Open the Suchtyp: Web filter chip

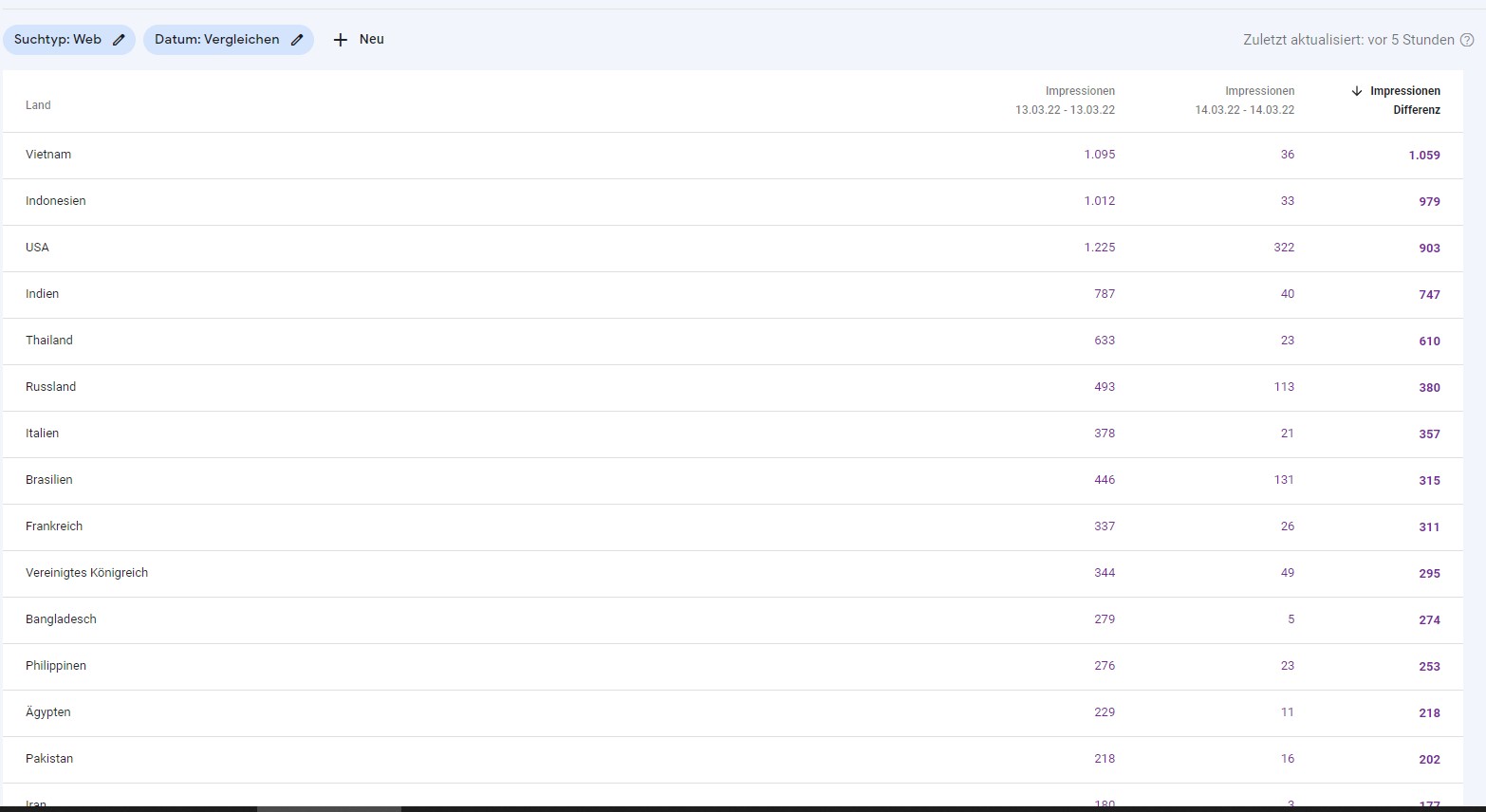tap(58, 40)
